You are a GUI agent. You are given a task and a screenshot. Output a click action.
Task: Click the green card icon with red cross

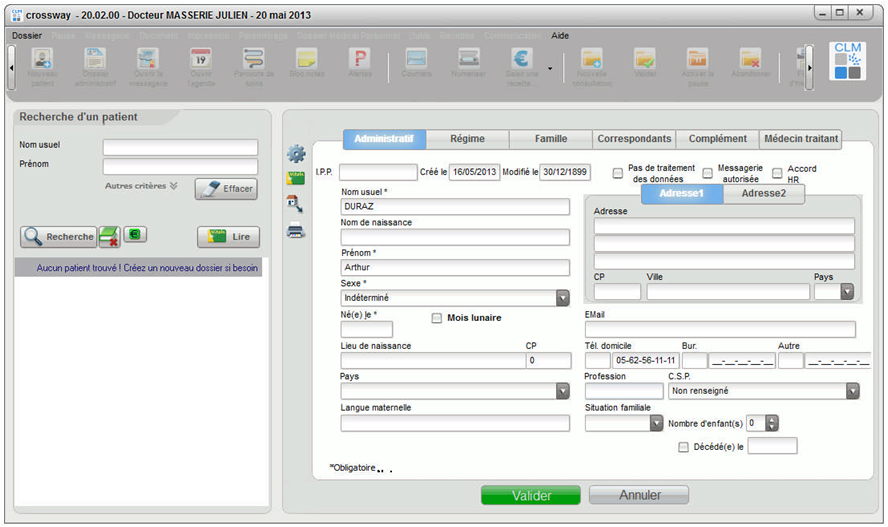(x=109, y=237)
